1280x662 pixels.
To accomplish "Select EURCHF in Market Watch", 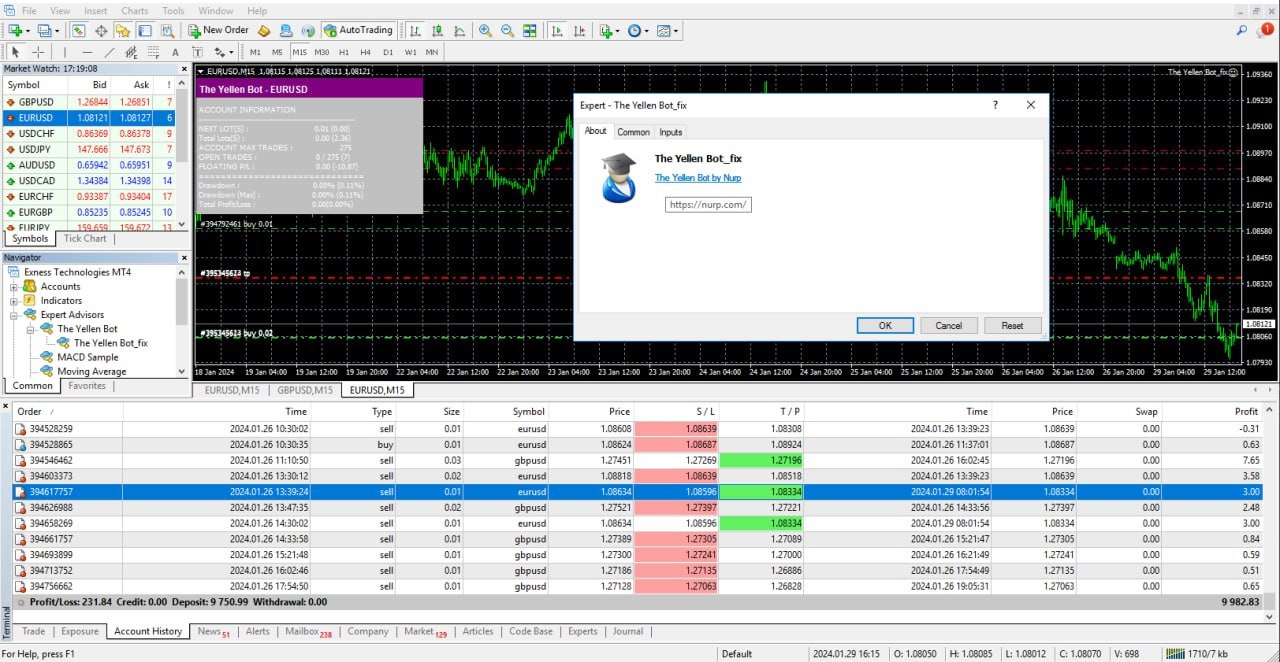I will point(36,197).
